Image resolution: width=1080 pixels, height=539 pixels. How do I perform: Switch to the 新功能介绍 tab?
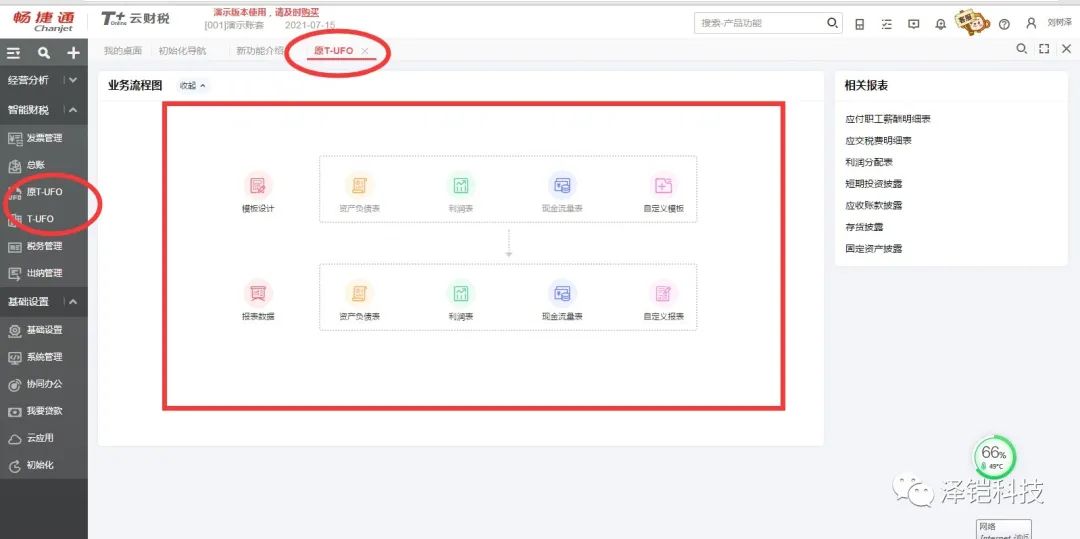tap(260, 51)
